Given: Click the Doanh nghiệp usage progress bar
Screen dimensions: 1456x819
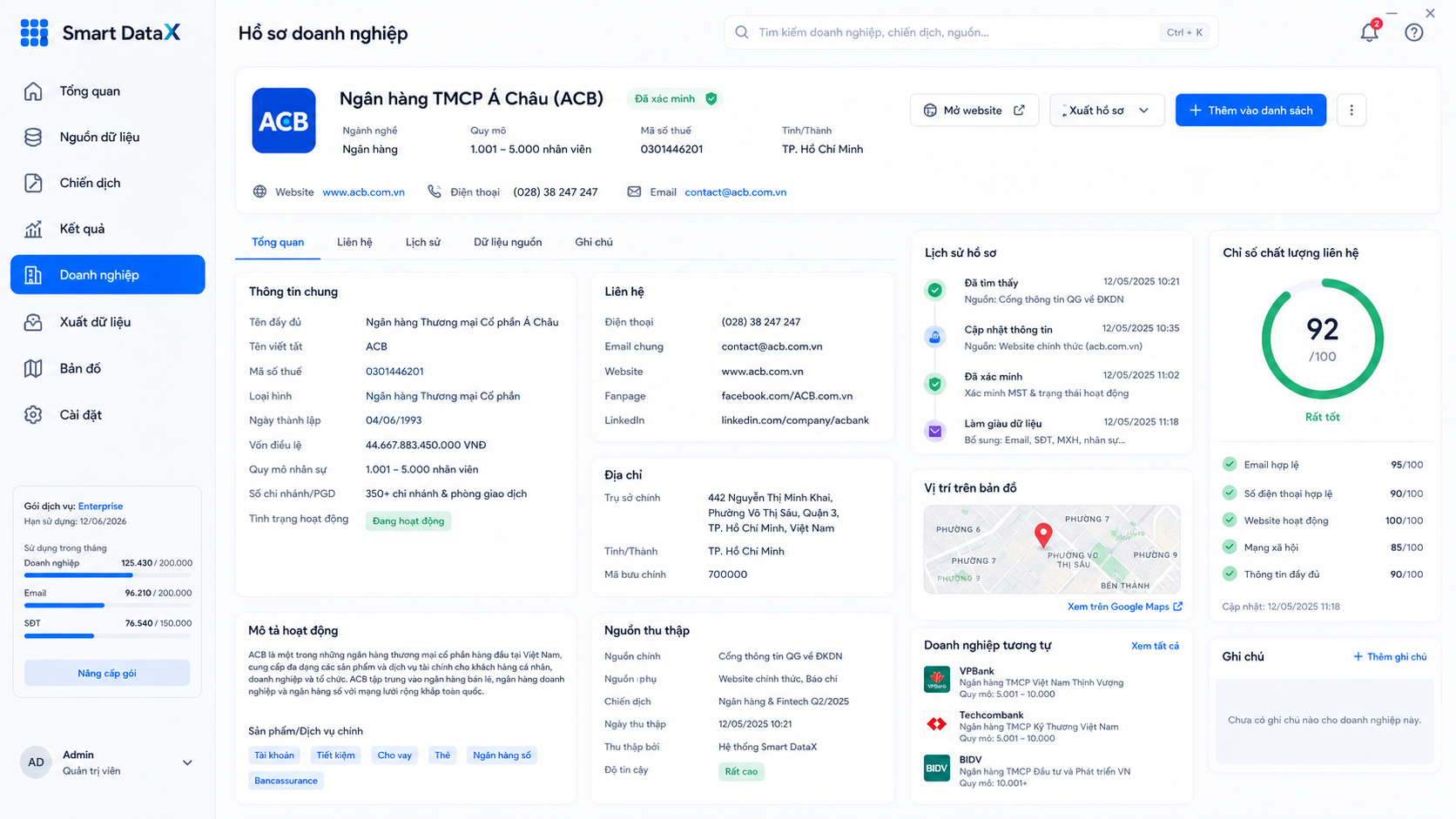Looking at the screenshot, I should (x=107, y=575).
